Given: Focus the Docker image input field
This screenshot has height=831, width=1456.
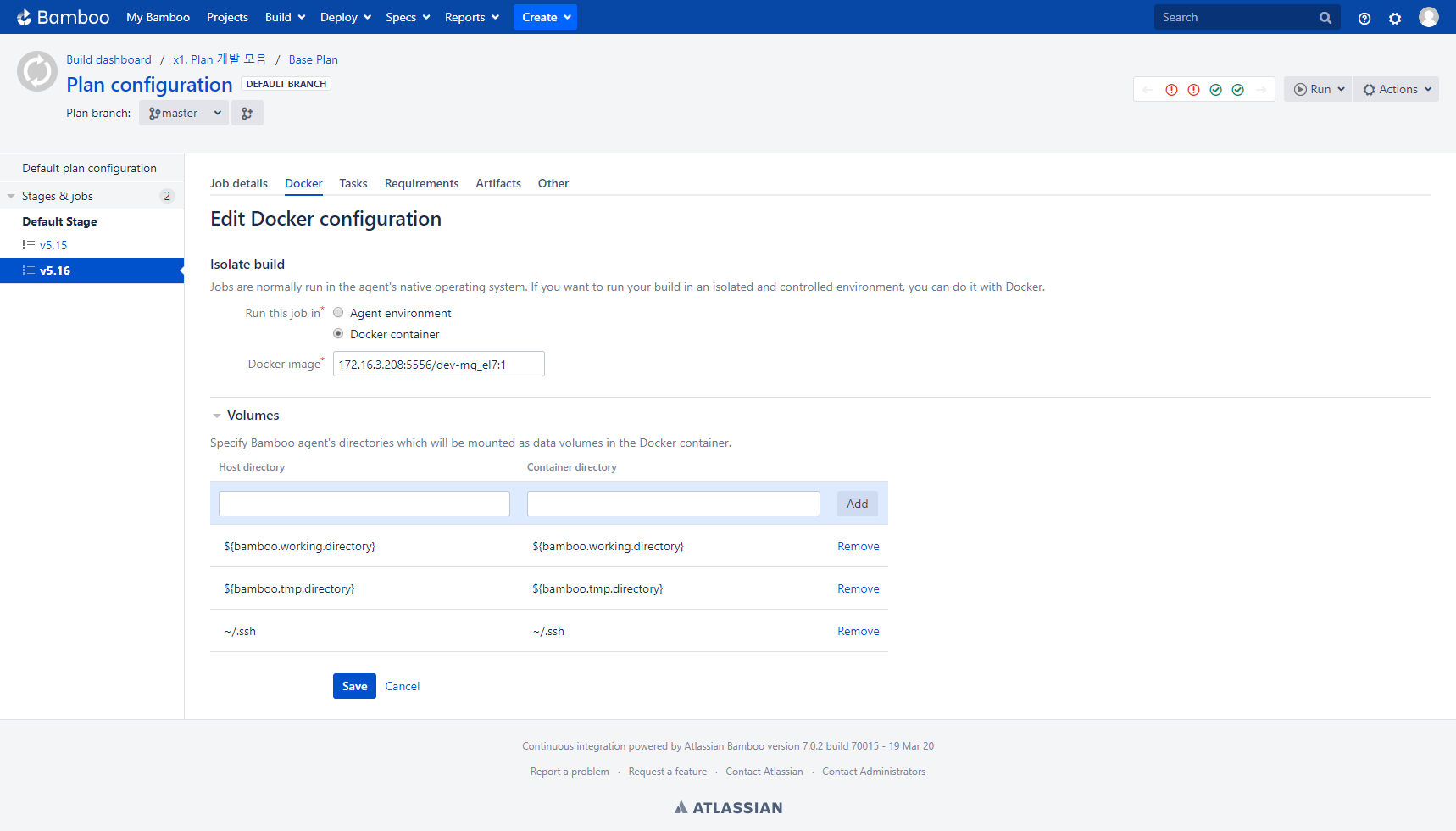Looking at the screenshot, I should (439, 364).
